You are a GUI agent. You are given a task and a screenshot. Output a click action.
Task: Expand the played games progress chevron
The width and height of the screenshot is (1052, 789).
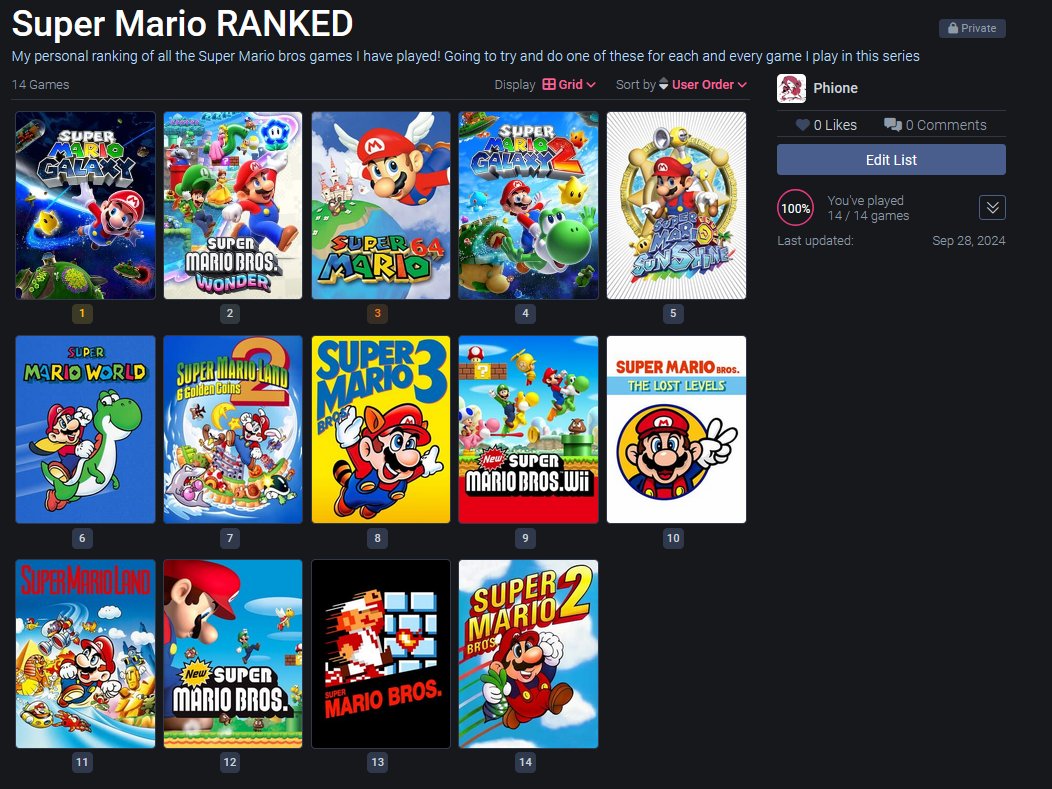click(992, 208)
